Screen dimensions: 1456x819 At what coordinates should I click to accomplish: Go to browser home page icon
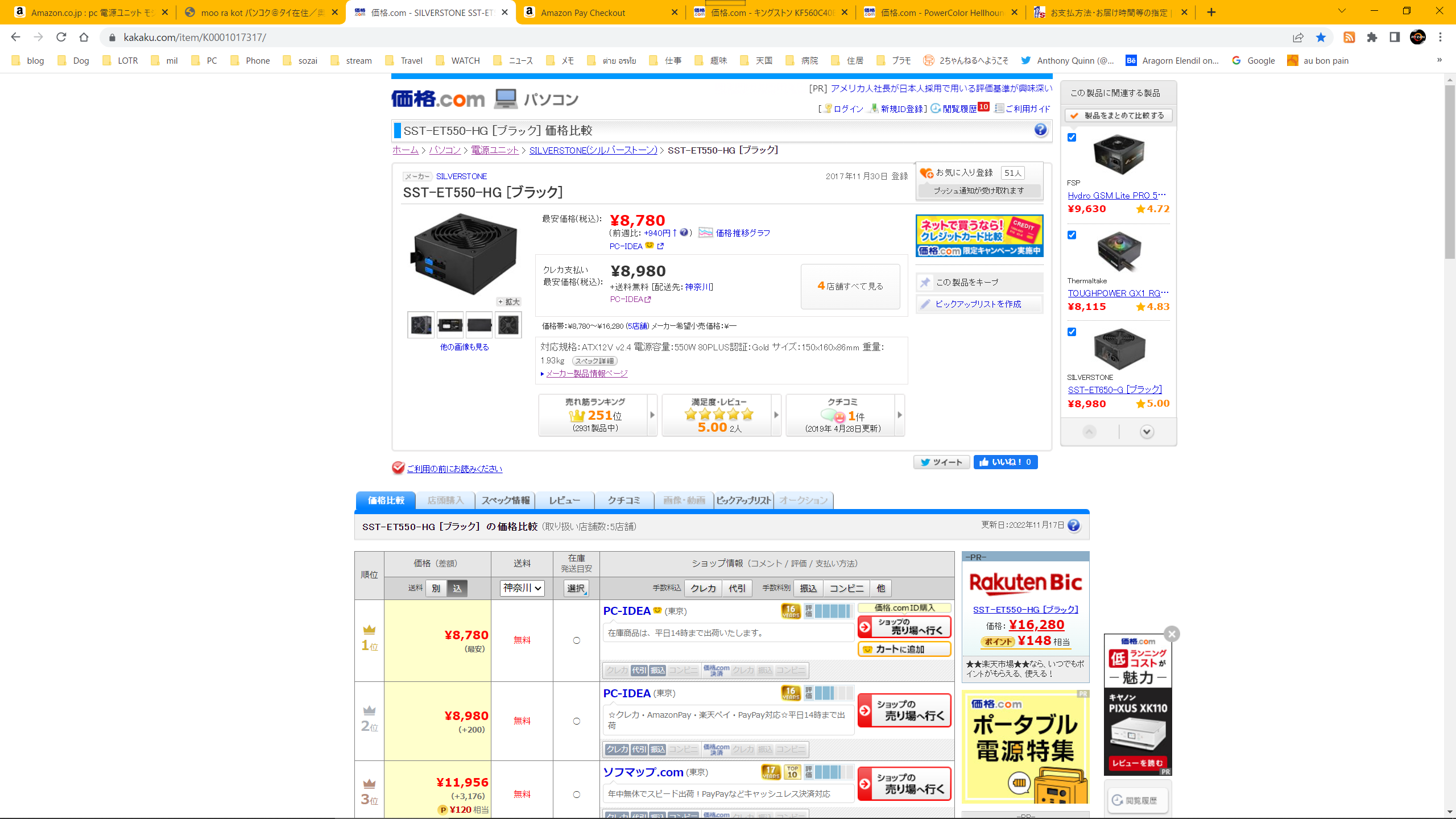(84, 37)
